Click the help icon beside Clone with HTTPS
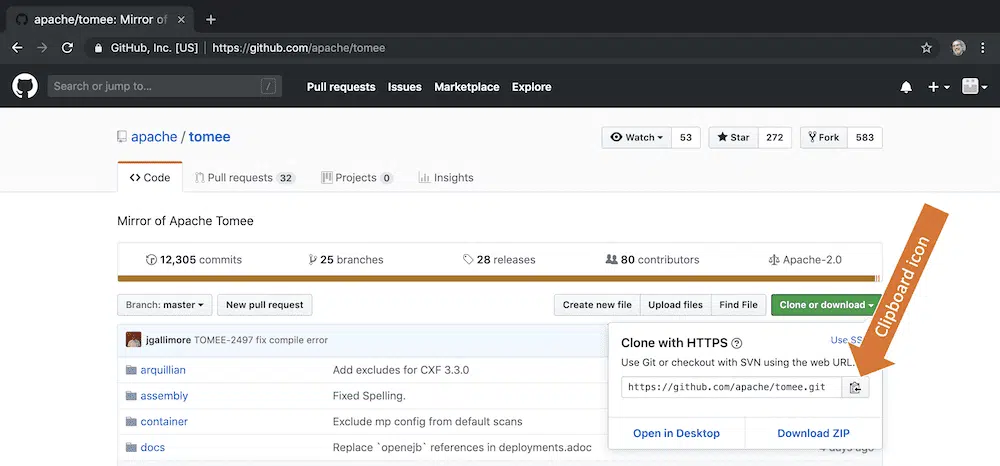This screenshot has height=466, width=1000. [737, 343]
